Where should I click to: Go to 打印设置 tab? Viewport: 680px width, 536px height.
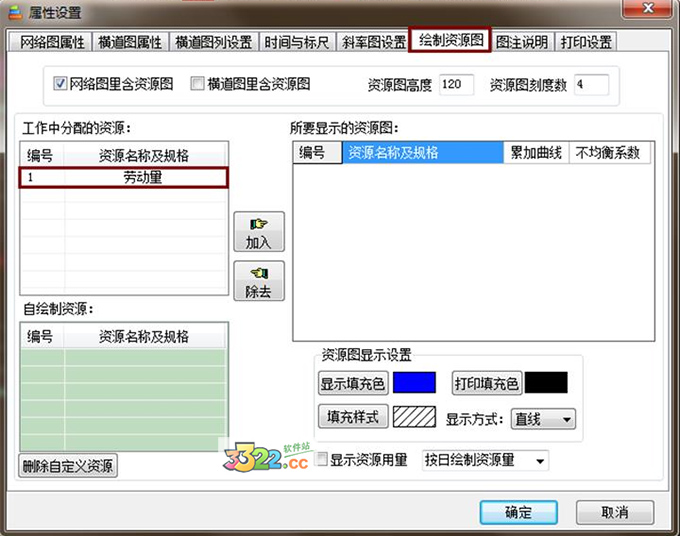point(585,42)
